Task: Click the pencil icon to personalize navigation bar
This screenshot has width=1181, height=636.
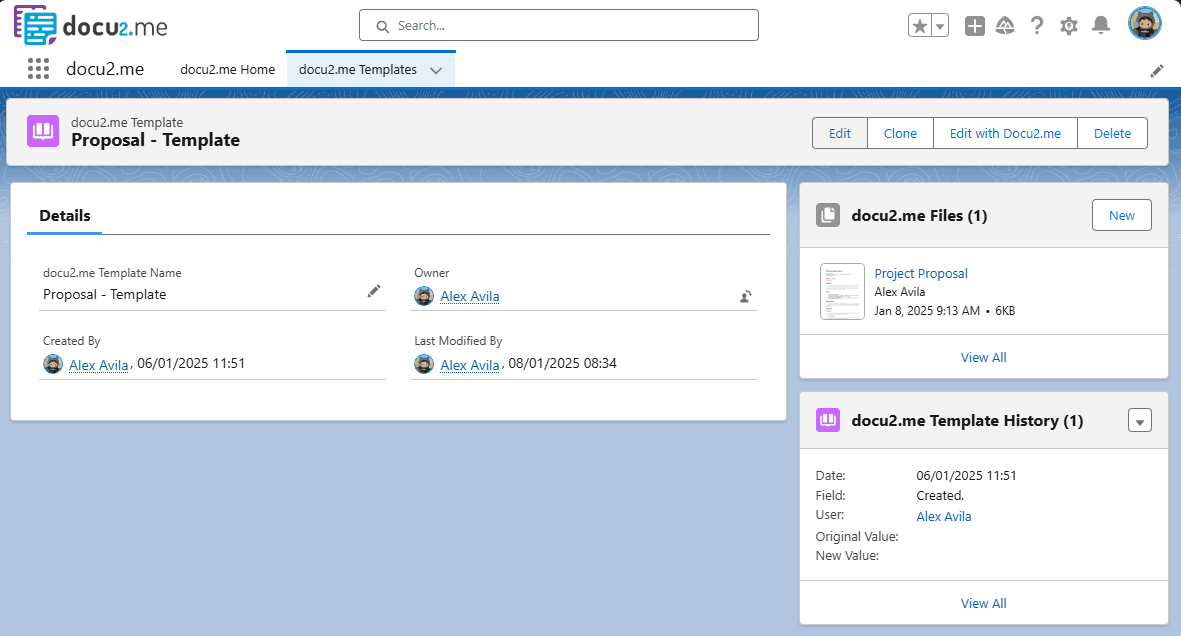Action: (x=1157, y=71)
